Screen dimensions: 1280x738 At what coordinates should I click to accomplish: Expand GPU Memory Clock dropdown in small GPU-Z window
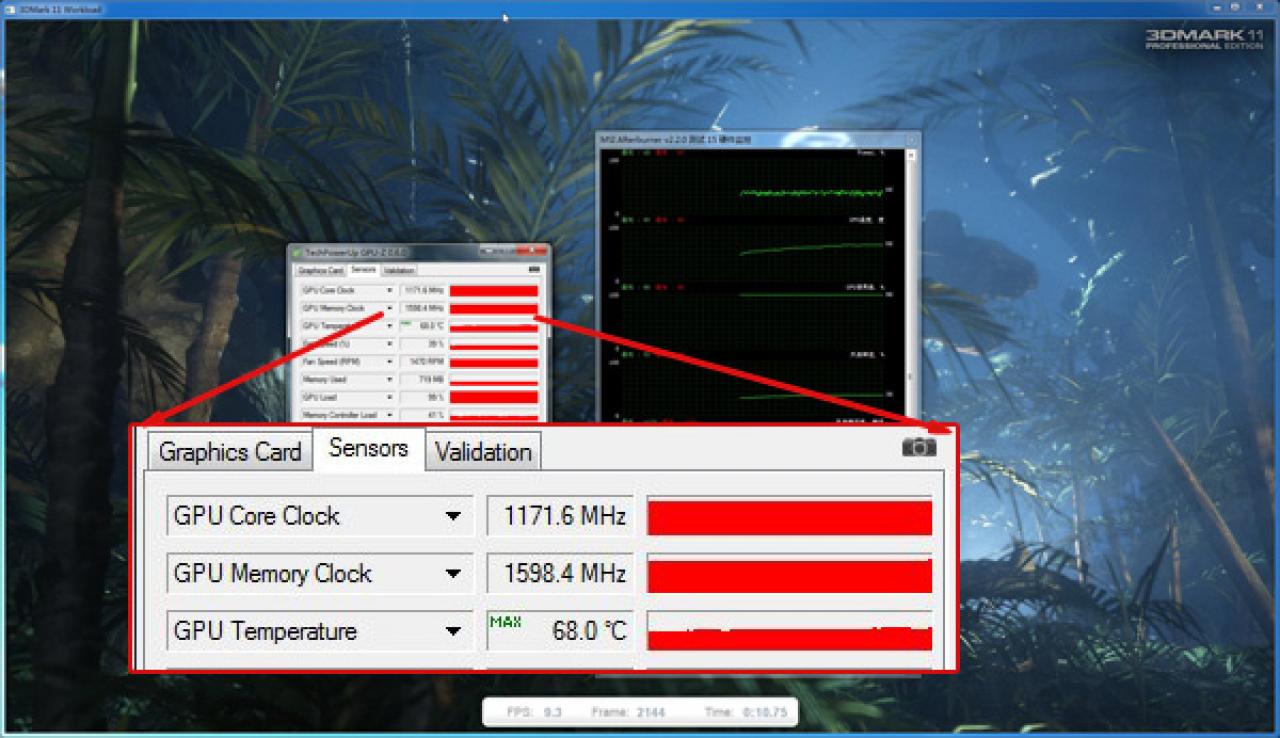[390, 308]
